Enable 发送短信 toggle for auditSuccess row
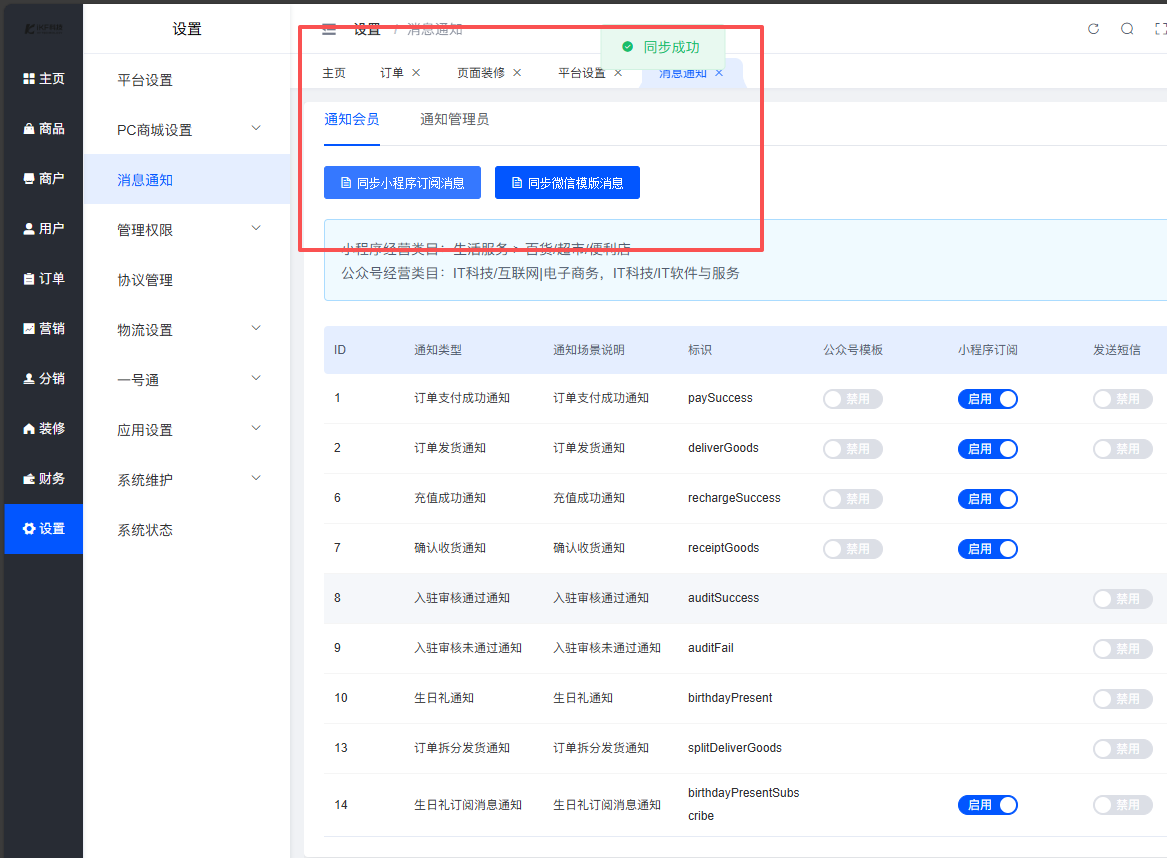The height and width of the screenshot is (858, 1167). click(1122, 599)
